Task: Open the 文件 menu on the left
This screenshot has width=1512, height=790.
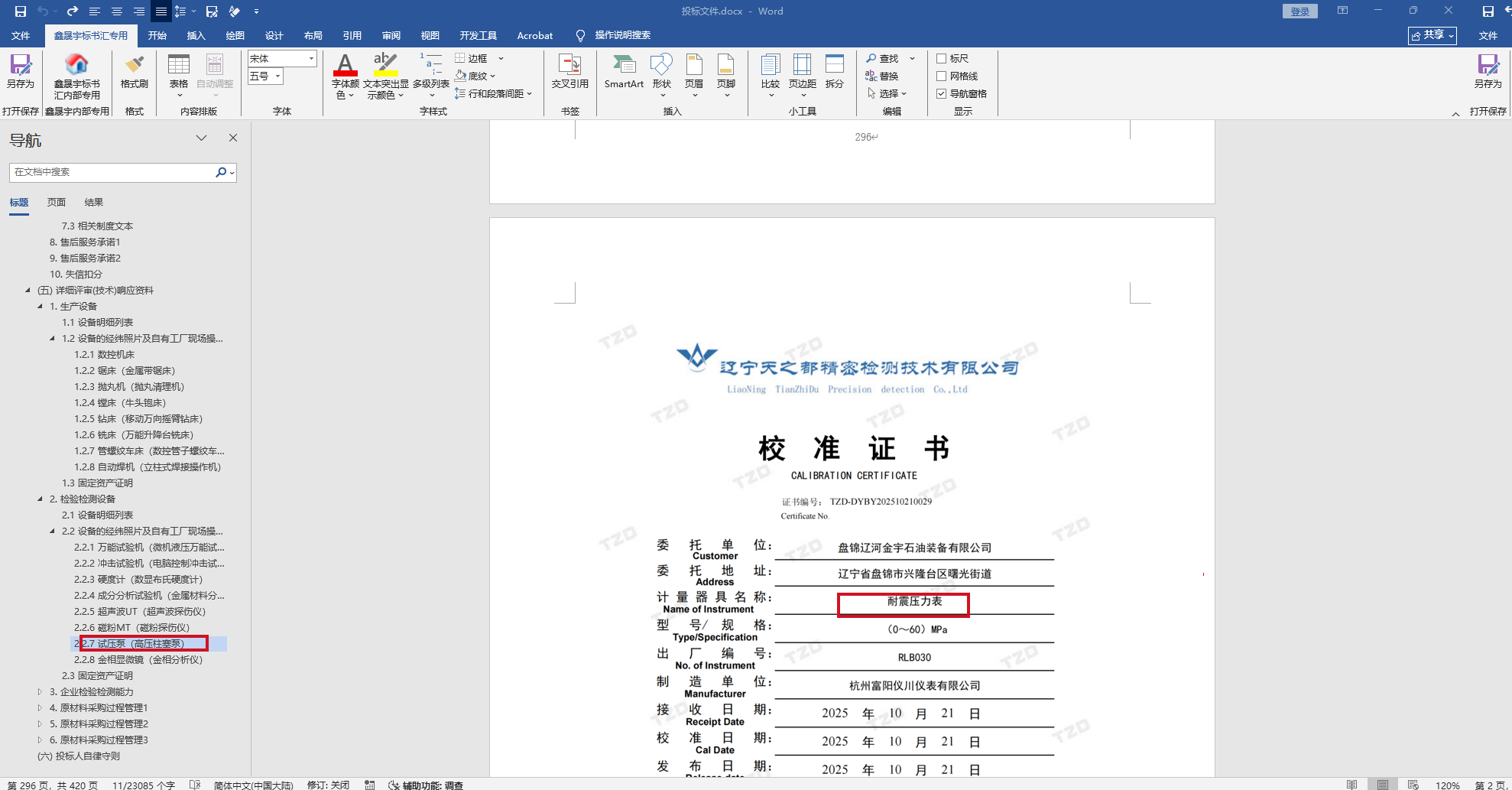Action: (x=21, y=36)
